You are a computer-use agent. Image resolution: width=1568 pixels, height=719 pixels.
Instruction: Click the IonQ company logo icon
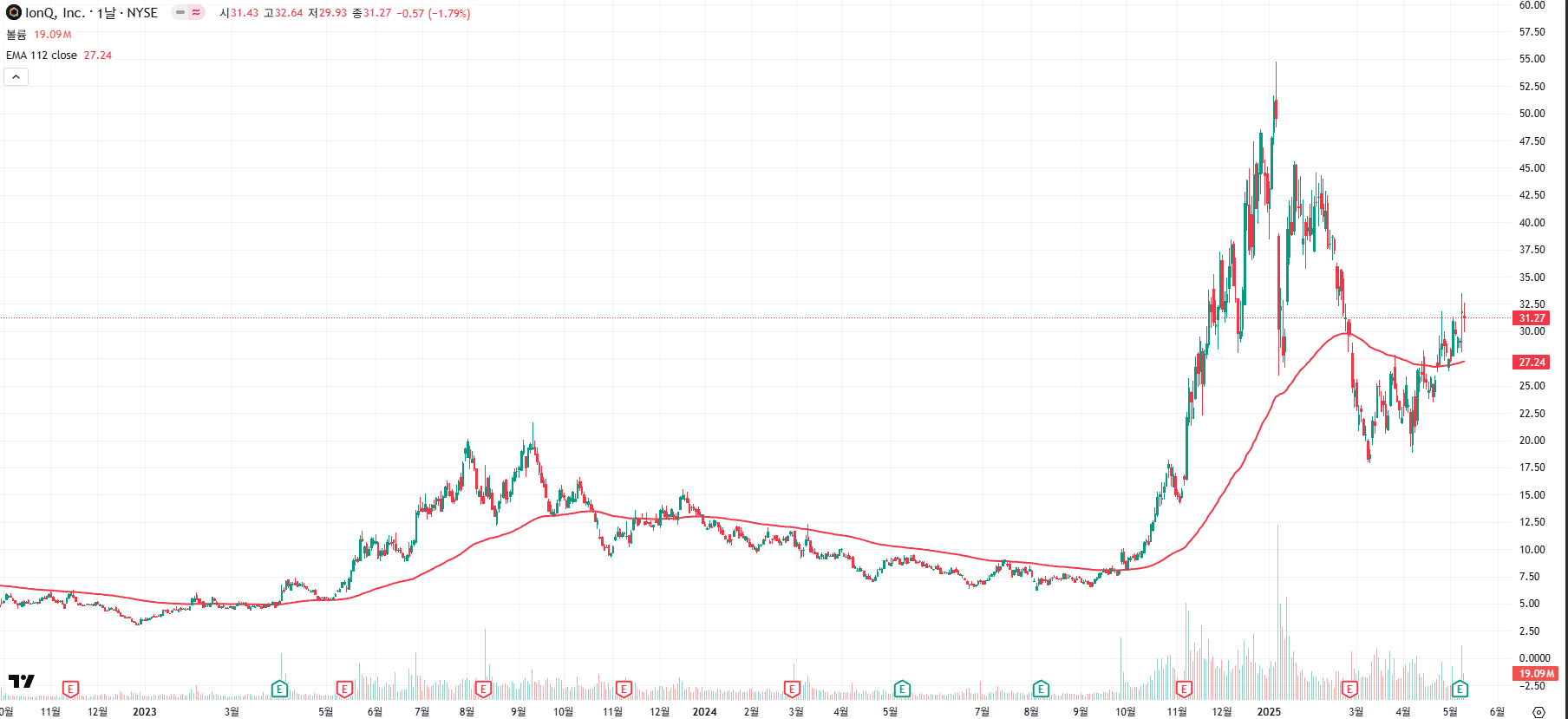click(x=14, y=12)
